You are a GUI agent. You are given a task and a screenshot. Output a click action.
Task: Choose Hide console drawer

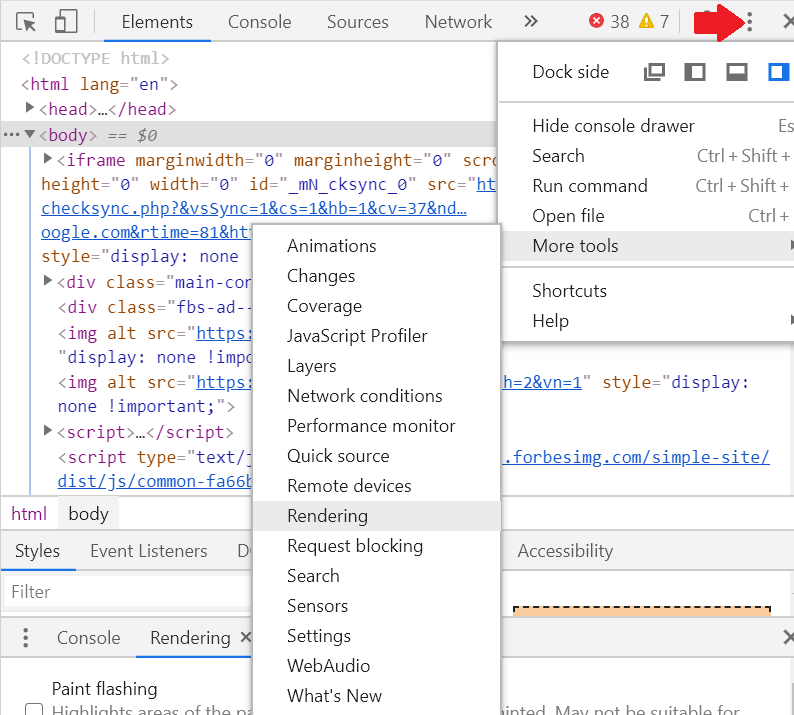click(647, 126)
